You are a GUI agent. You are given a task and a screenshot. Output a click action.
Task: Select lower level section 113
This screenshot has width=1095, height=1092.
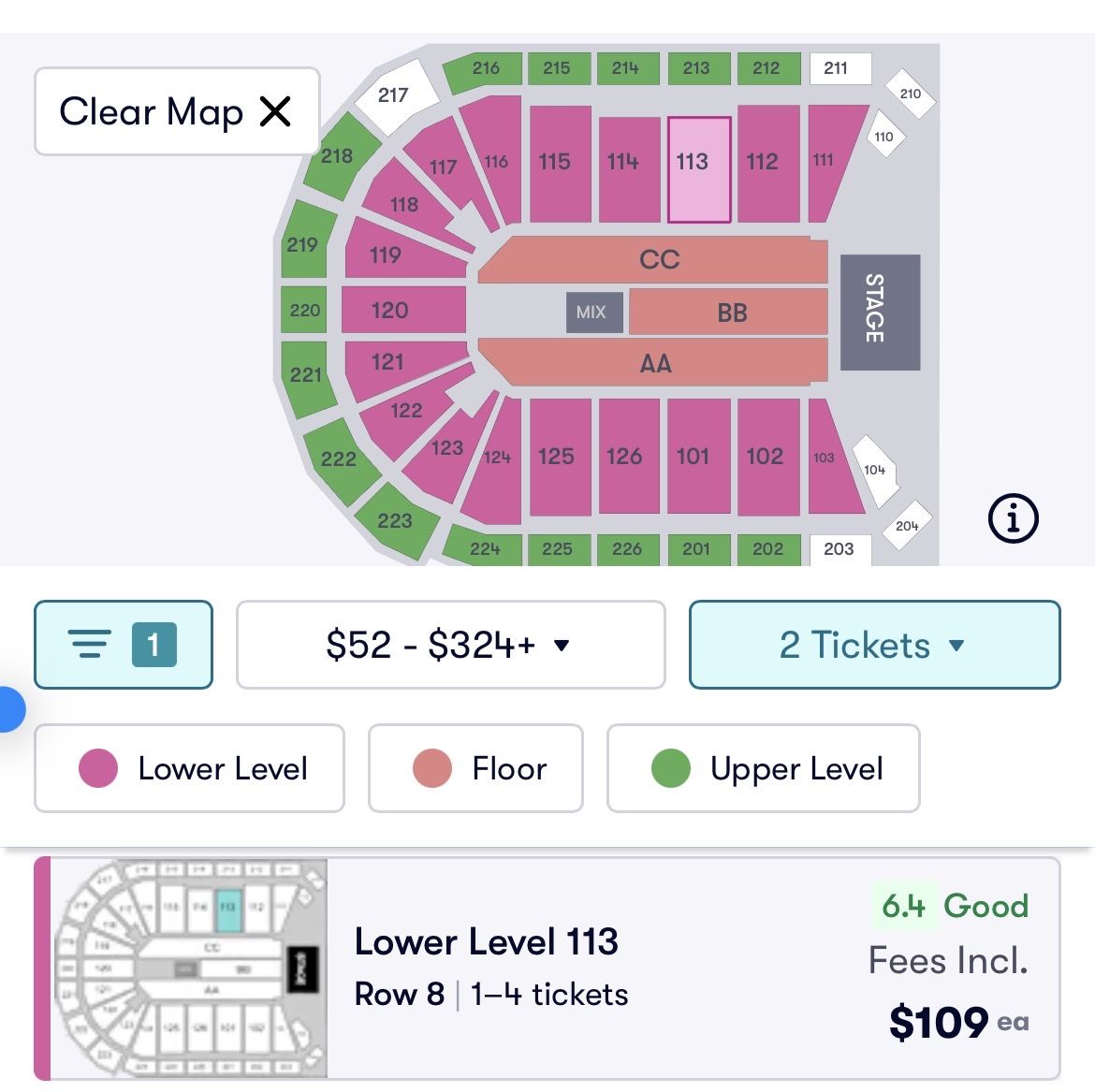point(698,169)
